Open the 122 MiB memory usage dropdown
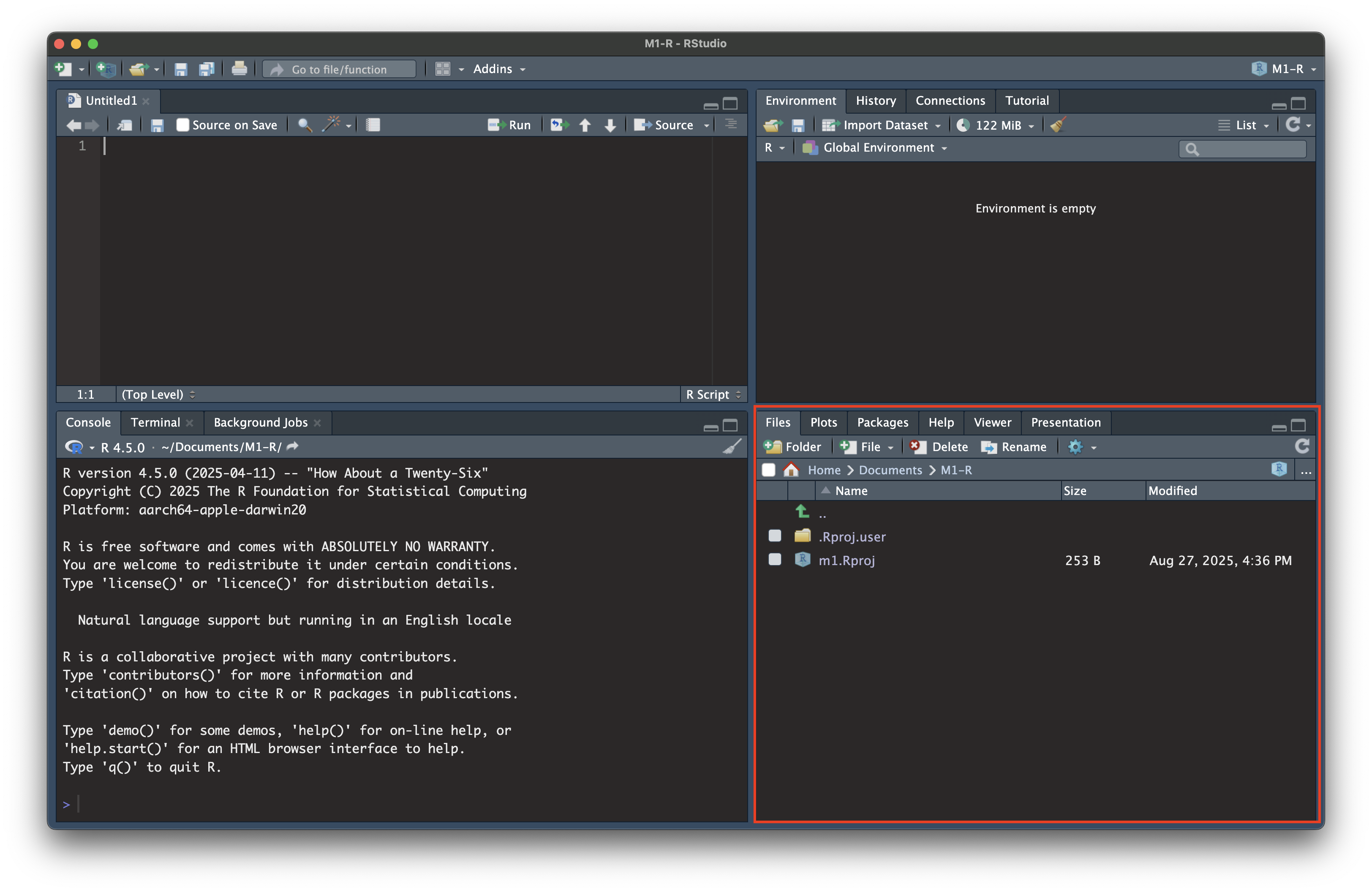 click(x=996, y=125)
